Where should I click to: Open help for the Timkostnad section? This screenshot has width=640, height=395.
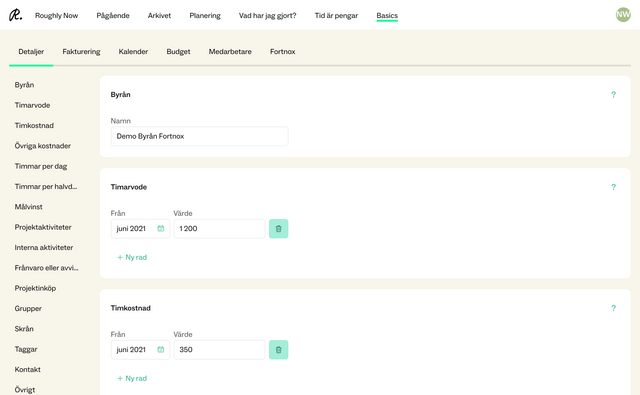click(613, 308)
